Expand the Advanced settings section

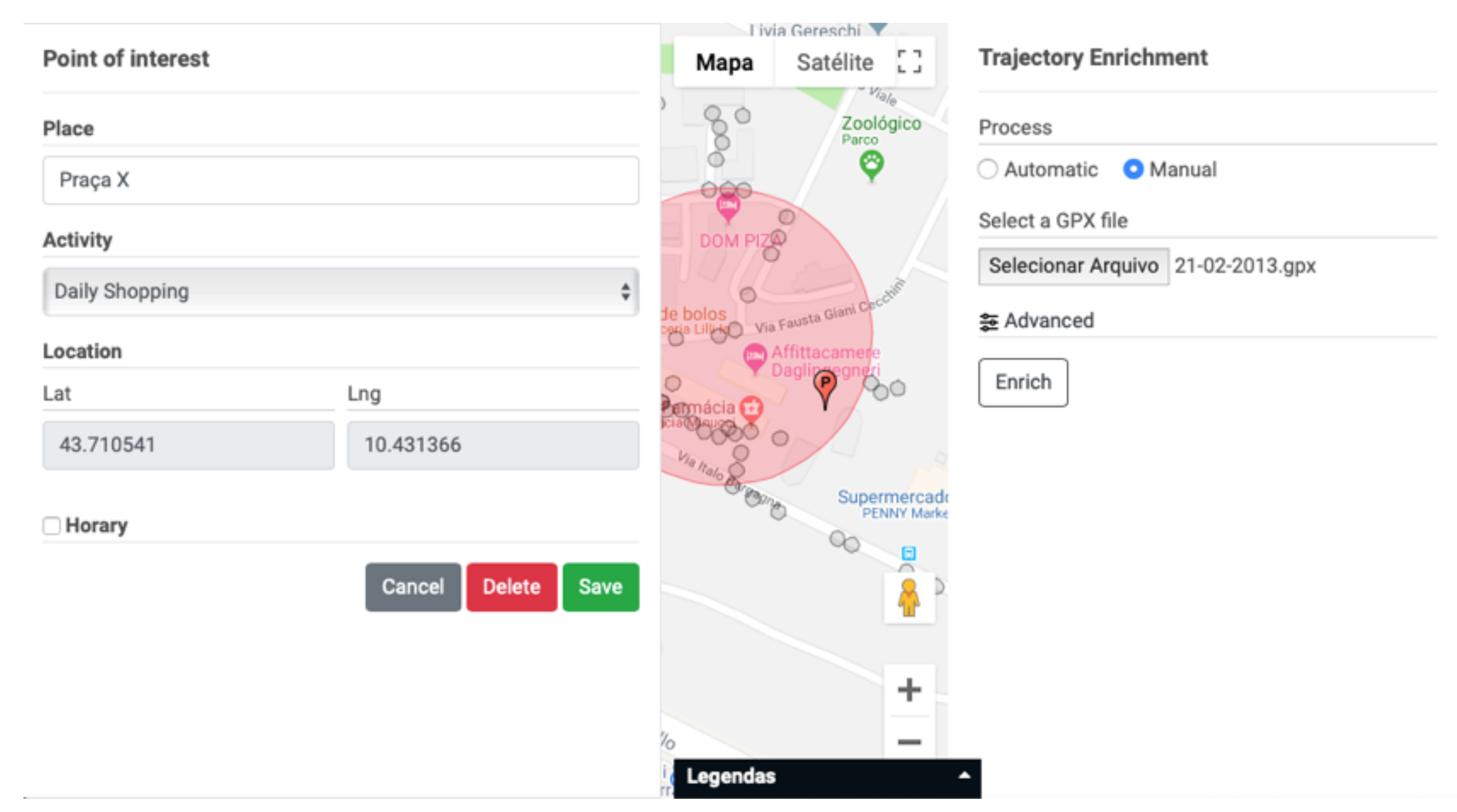(1037, 320)
